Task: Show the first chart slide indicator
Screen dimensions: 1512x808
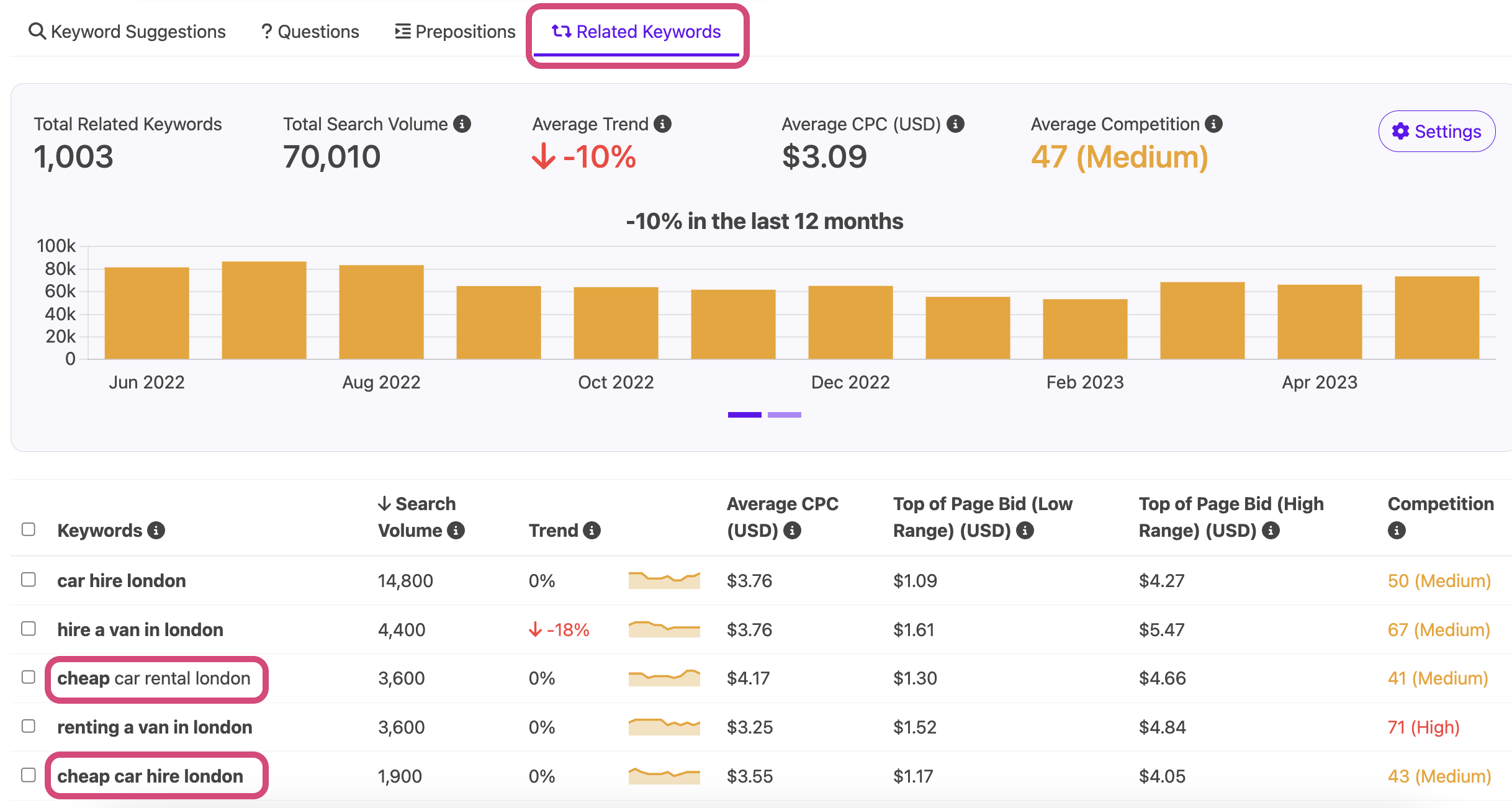Action: [x=744, y=415]
